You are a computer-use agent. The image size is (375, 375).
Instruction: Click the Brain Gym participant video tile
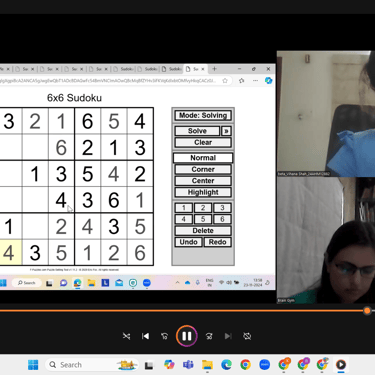tap(326, 240)
